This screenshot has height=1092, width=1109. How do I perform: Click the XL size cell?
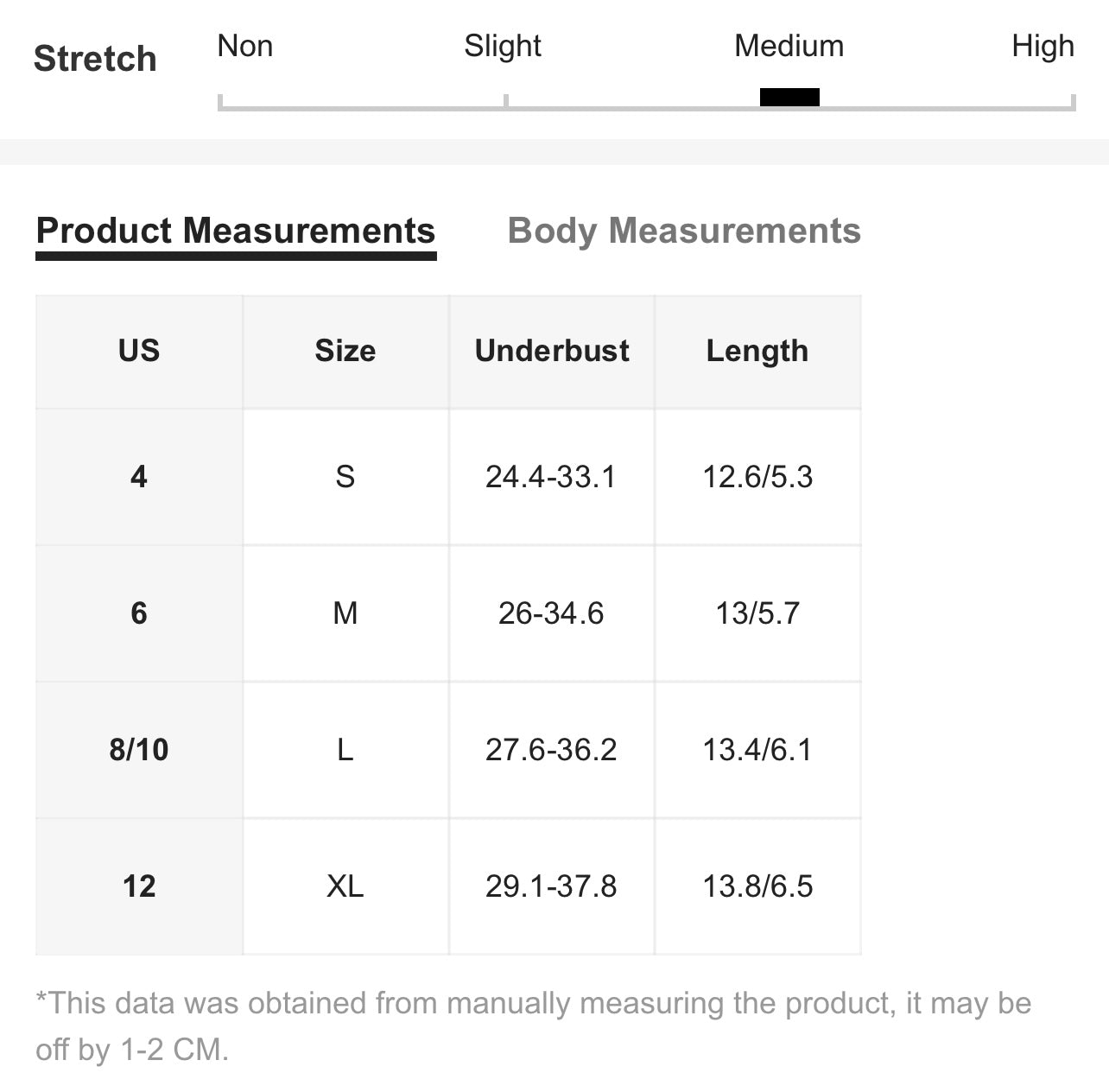click(x=345, y=886)
